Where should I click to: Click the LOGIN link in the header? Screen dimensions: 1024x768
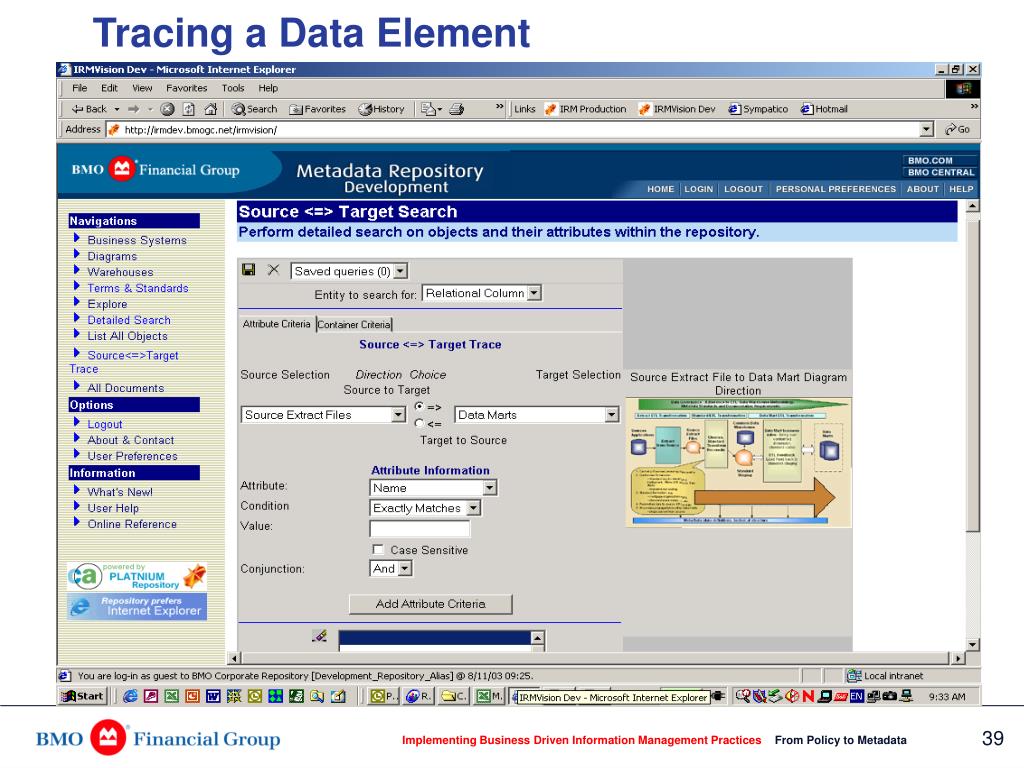click(698, 189)
